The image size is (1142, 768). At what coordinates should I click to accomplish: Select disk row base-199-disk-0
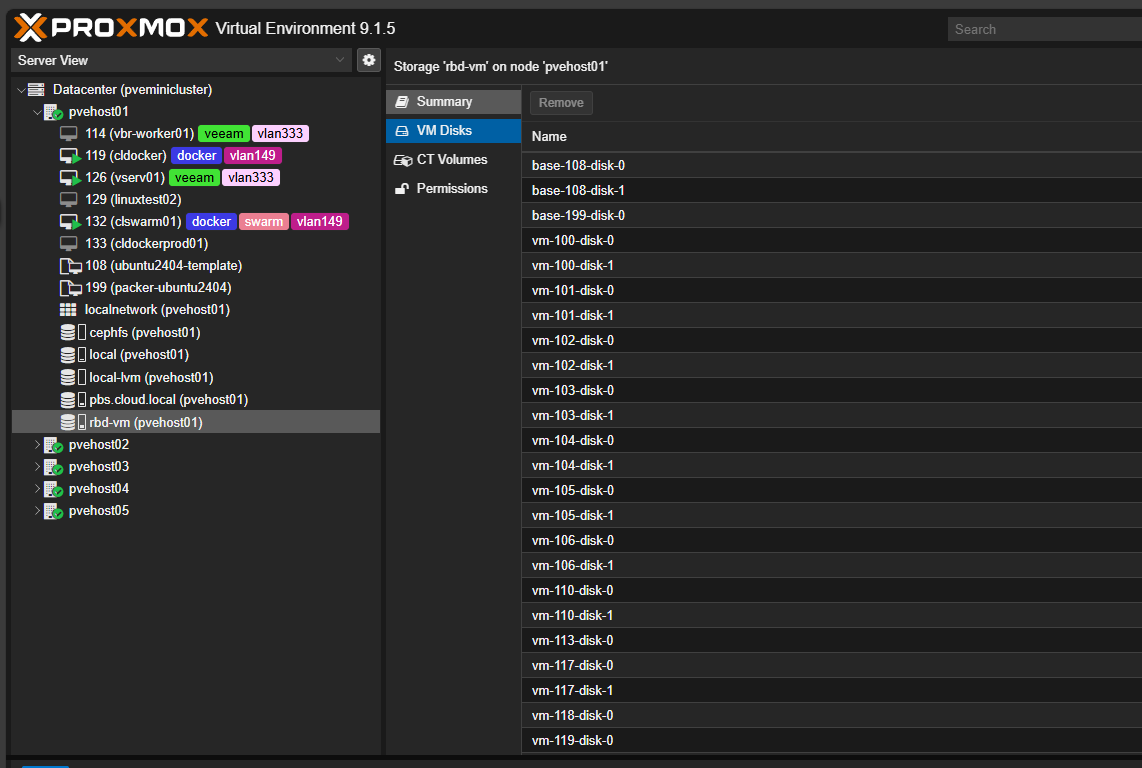[831, 216]
